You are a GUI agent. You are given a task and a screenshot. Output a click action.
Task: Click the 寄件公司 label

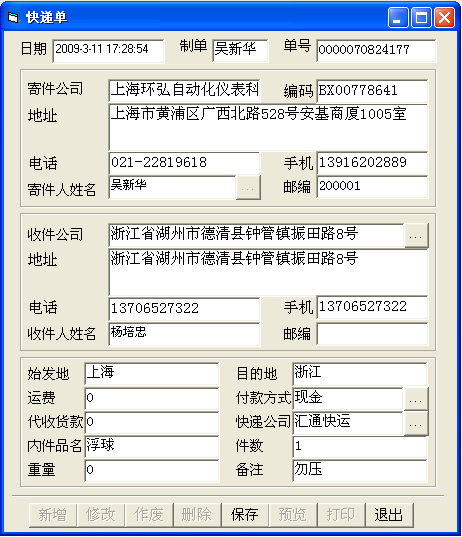[x=55, y=89]
